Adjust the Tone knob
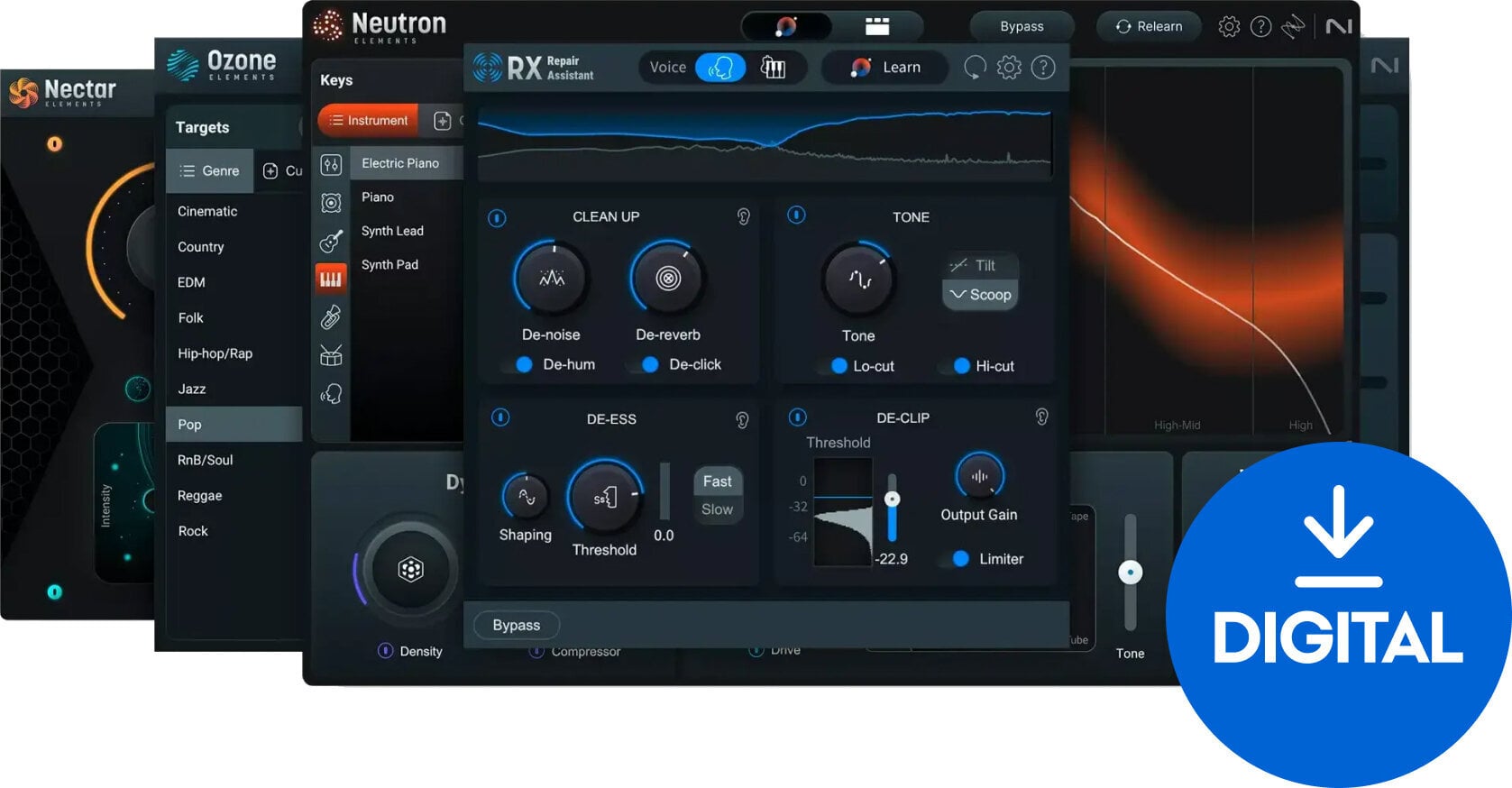 point(859,279)
